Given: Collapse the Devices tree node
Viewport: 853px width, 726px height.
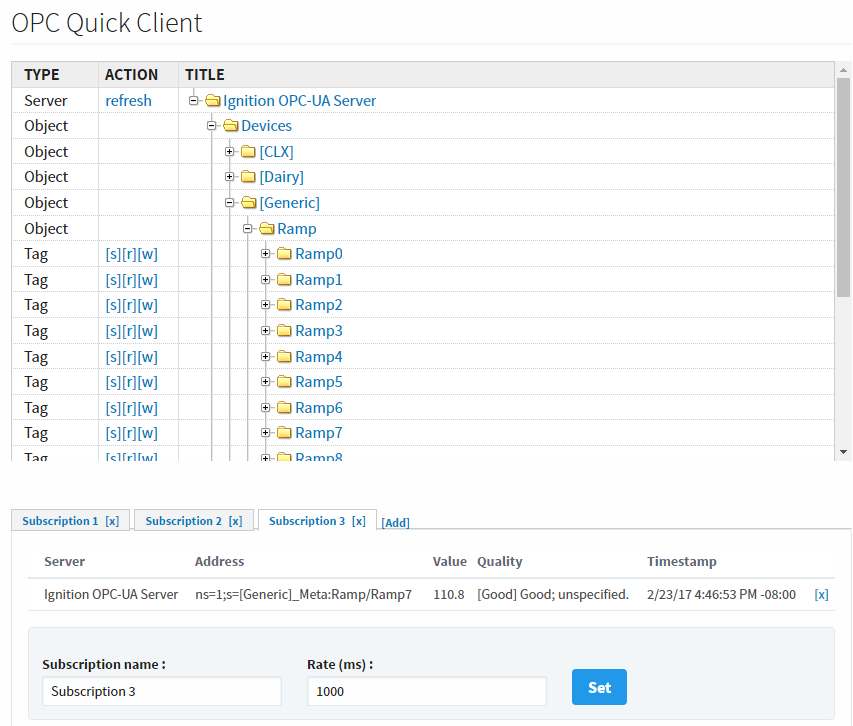Looking at the screenshot, I should [212, 126].
